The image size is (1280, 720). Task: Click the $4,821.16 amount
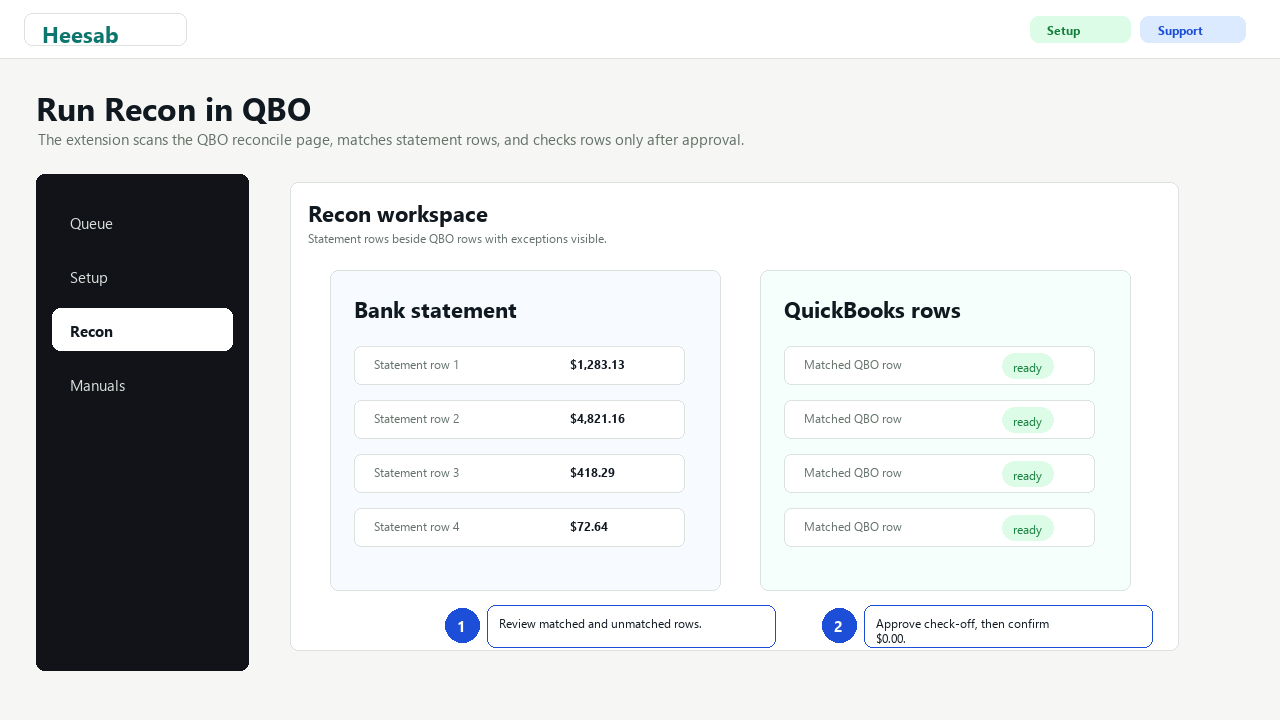coord(597,419)
